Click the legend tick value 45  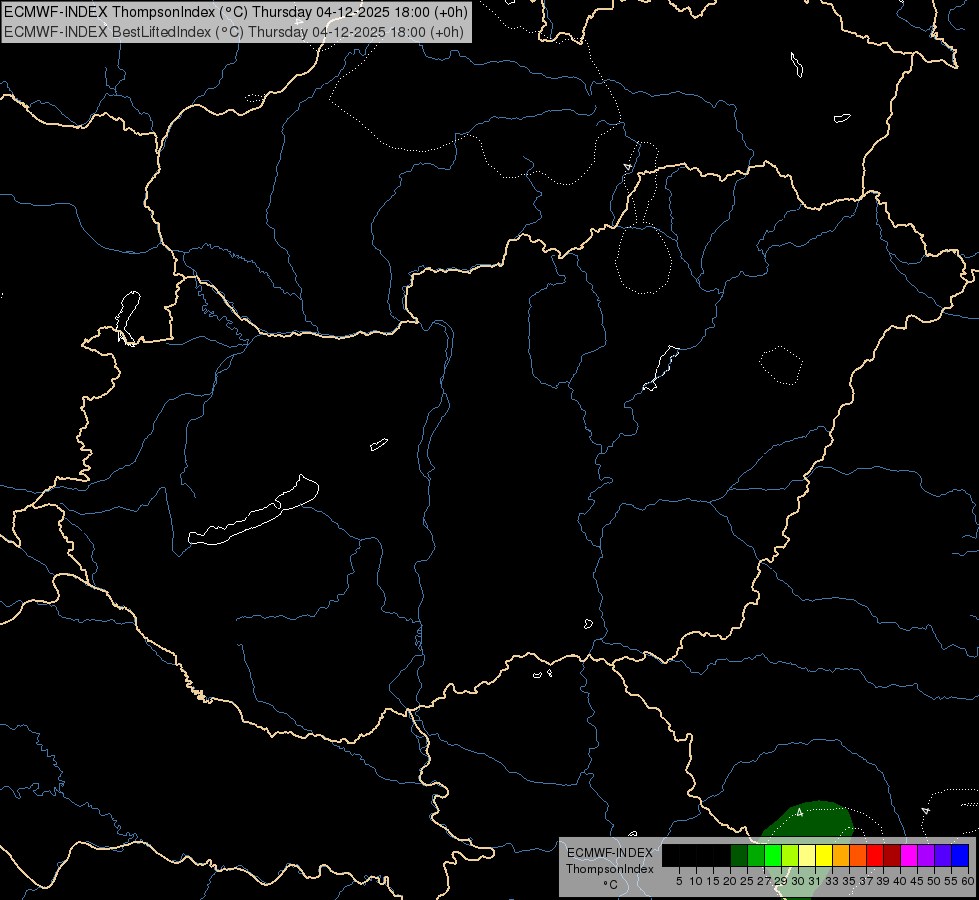tap(917, 881)
